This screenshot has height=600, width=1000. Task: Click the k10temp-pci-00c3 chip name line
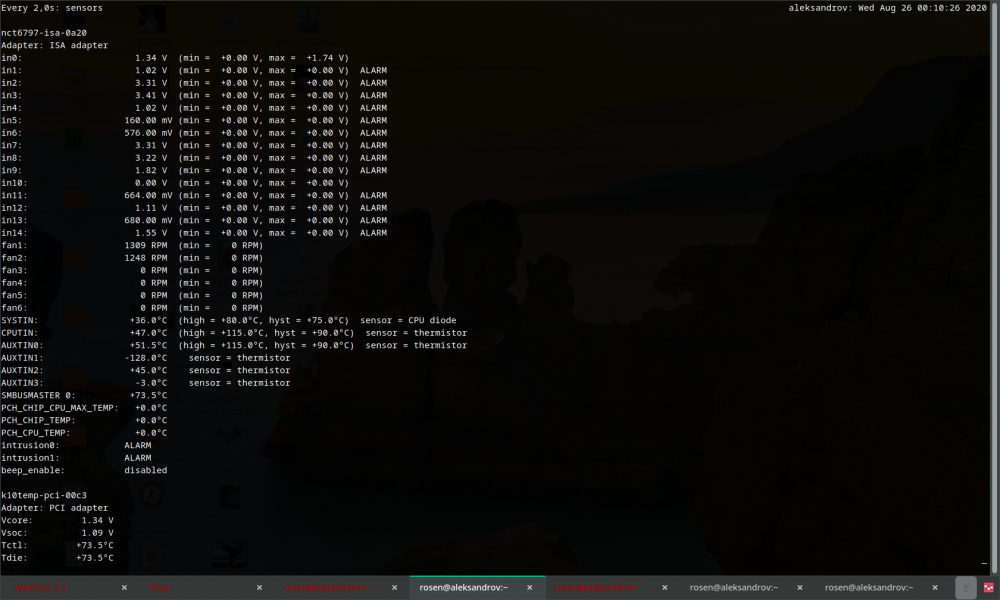tap(44, 495)
